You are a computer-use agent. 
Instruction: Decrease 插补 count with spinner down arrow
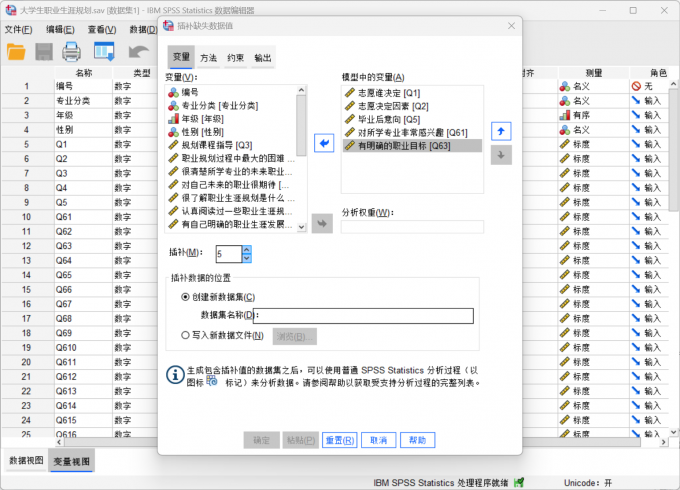click(247, 258)
